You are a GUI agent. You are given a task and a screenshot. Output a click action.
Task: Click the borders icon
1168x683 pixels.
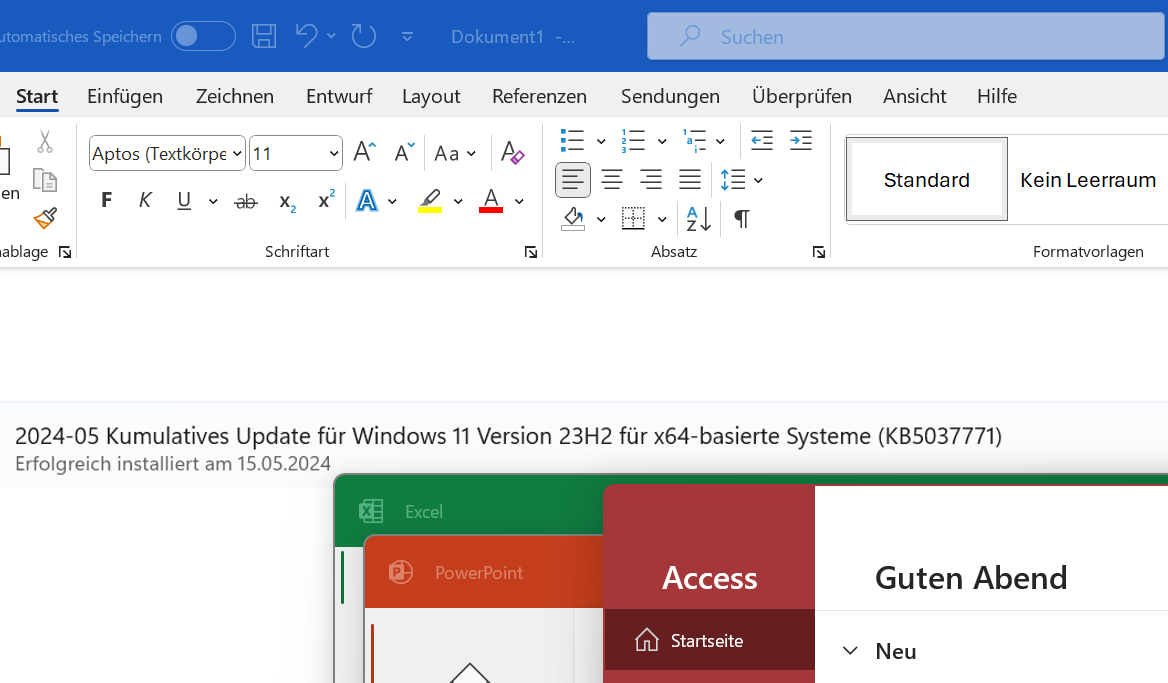[633, 219]
